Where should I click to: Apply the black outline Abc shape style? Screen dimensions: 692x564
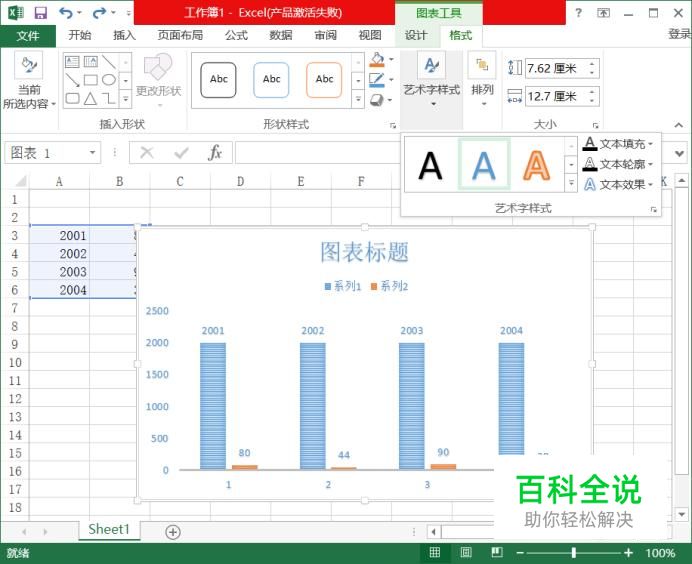click(x=218, y=80)
